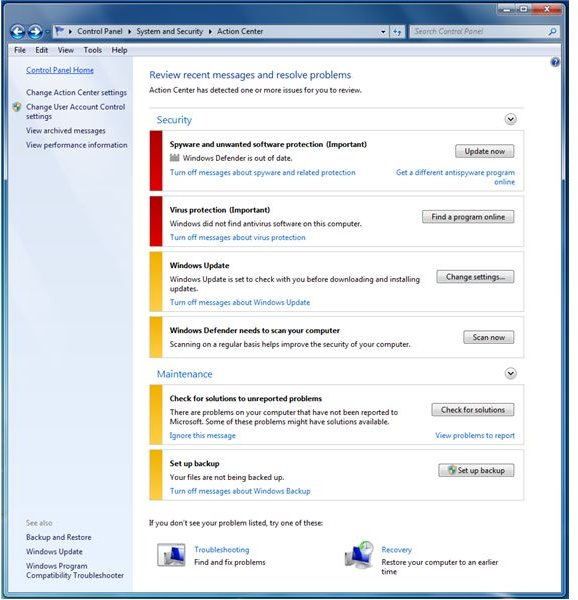Viewport: 578px width, 600px height.
Task: Click the Update now button
Action: pos(484,151)
